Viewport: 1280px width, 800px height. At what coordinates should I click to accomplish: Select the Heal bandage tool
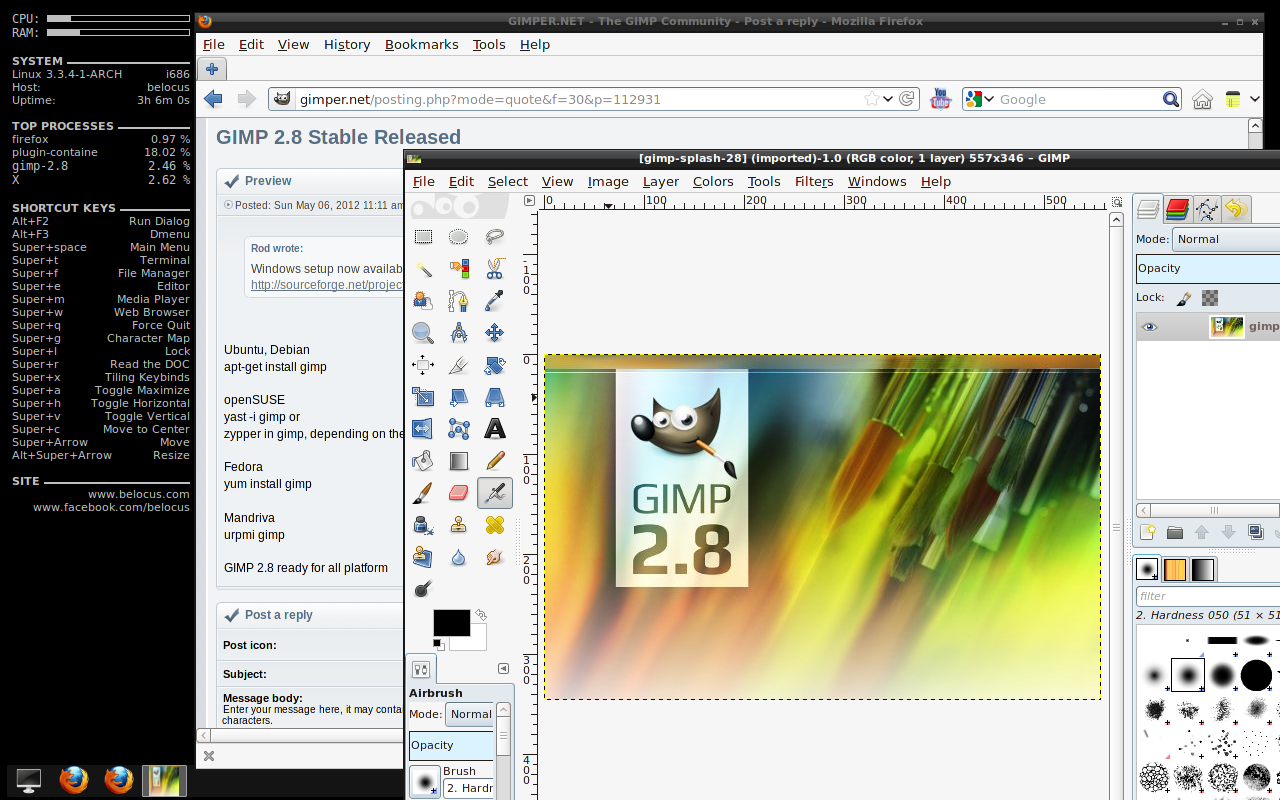494,525
